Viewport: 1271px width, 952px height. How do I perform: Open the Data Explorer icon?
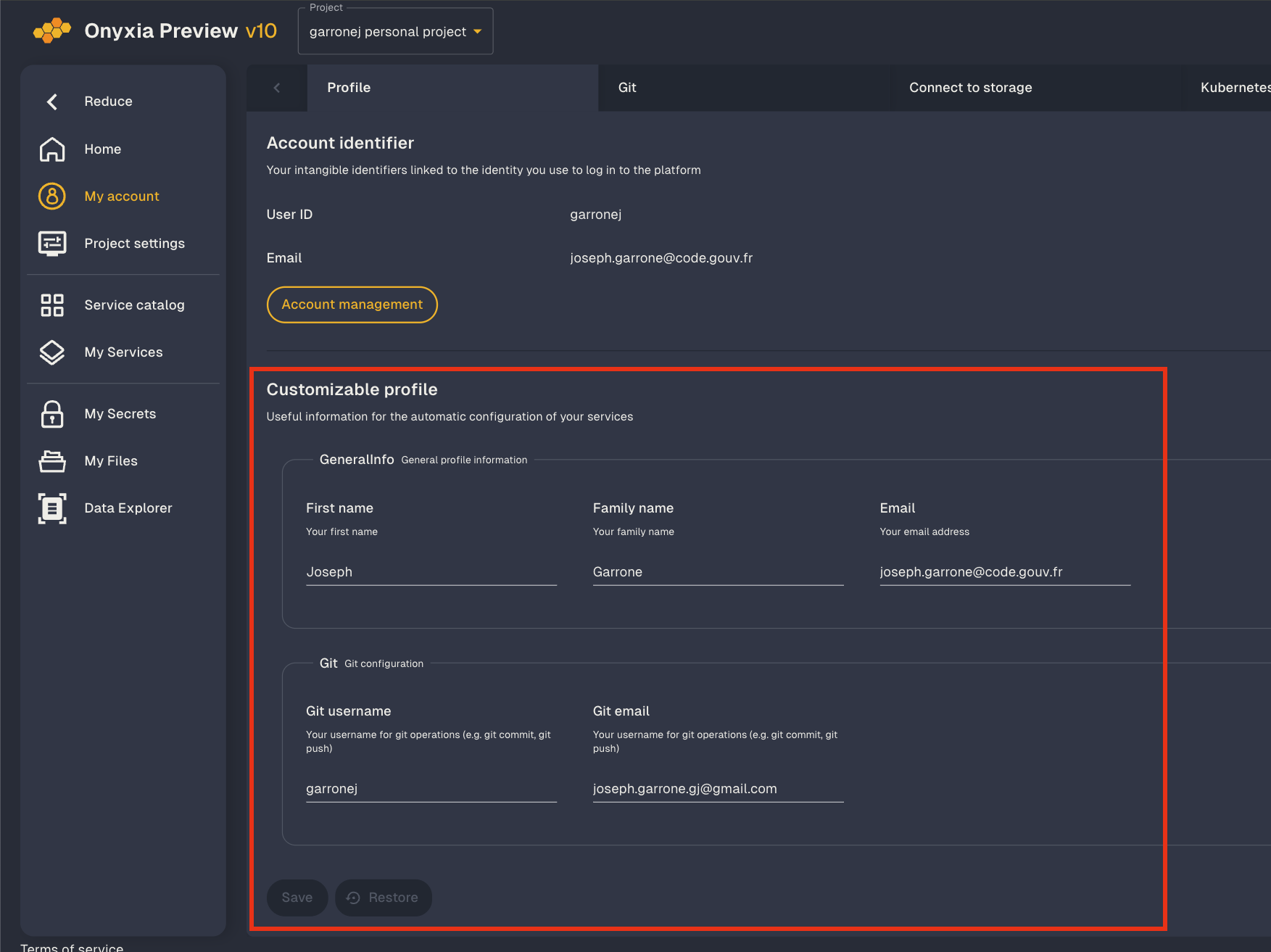coord(52,508)
